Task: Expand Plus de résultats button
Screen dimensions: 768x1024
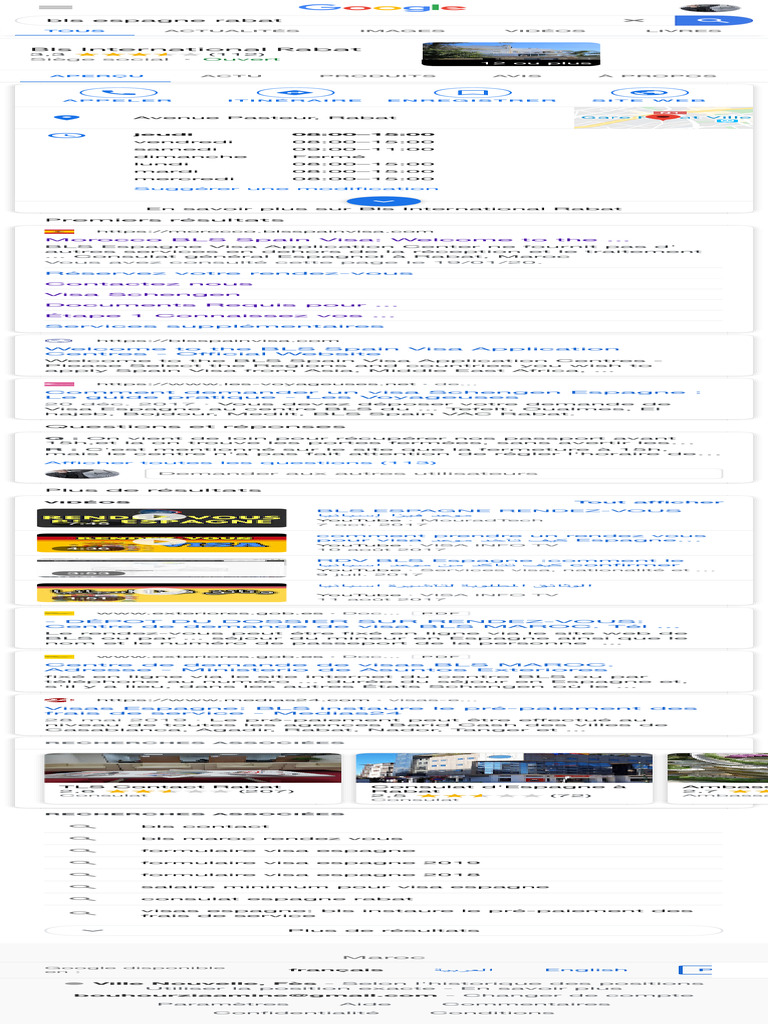Action: 383,930
